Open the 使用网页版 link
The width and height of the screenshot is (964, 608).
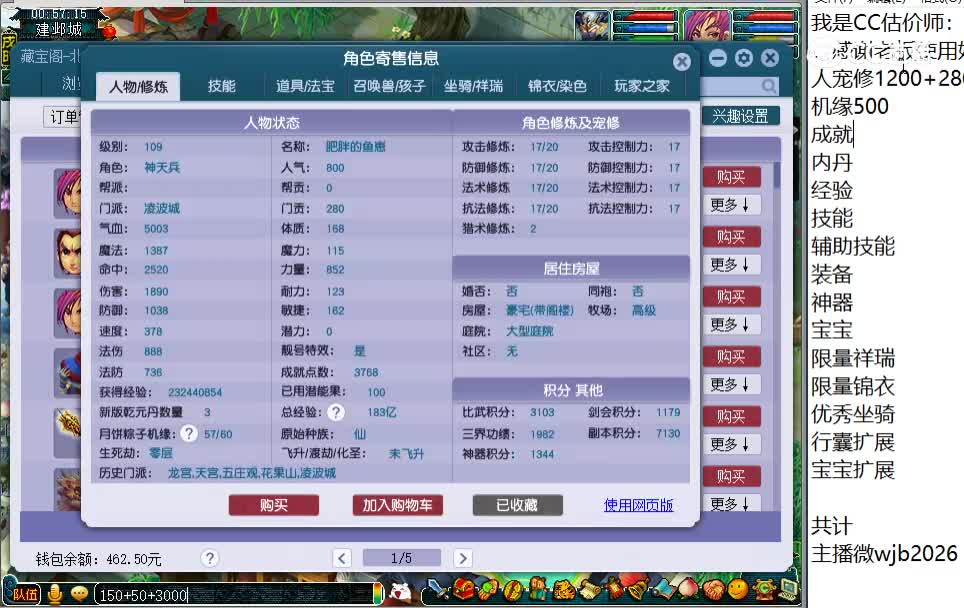point(638,505)
